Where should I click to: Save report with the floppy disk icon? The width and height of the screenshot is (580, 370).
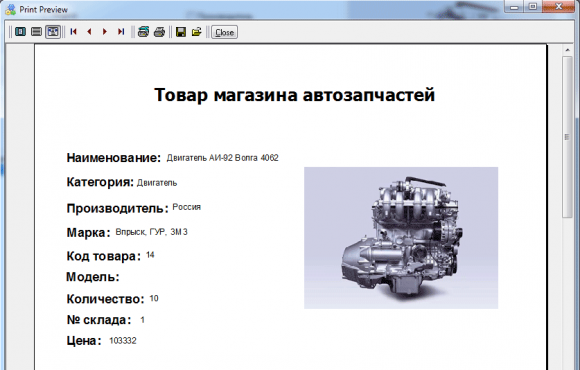181,32
